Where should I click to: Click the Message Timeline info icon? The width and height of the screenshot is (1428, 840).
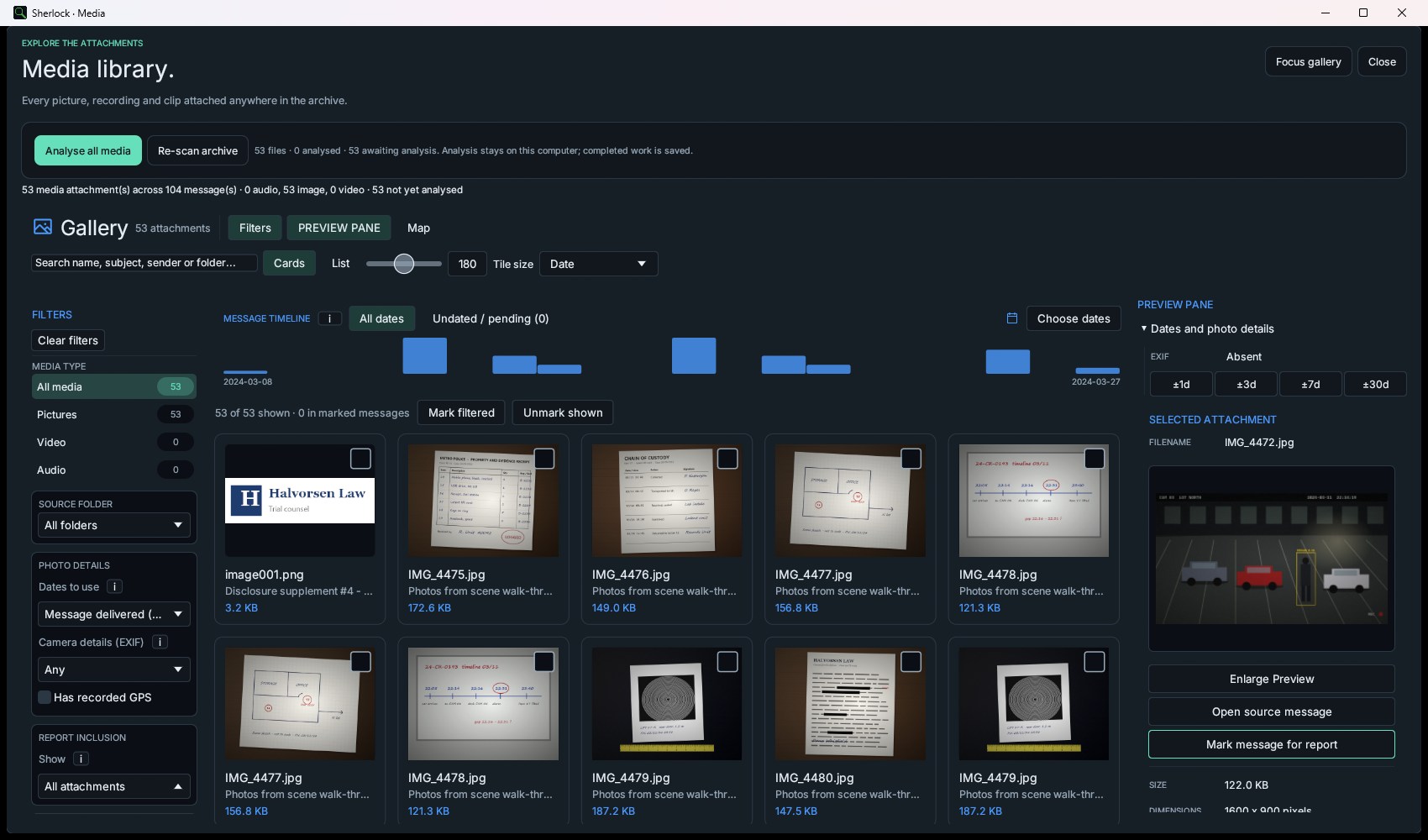coord(330,318)
